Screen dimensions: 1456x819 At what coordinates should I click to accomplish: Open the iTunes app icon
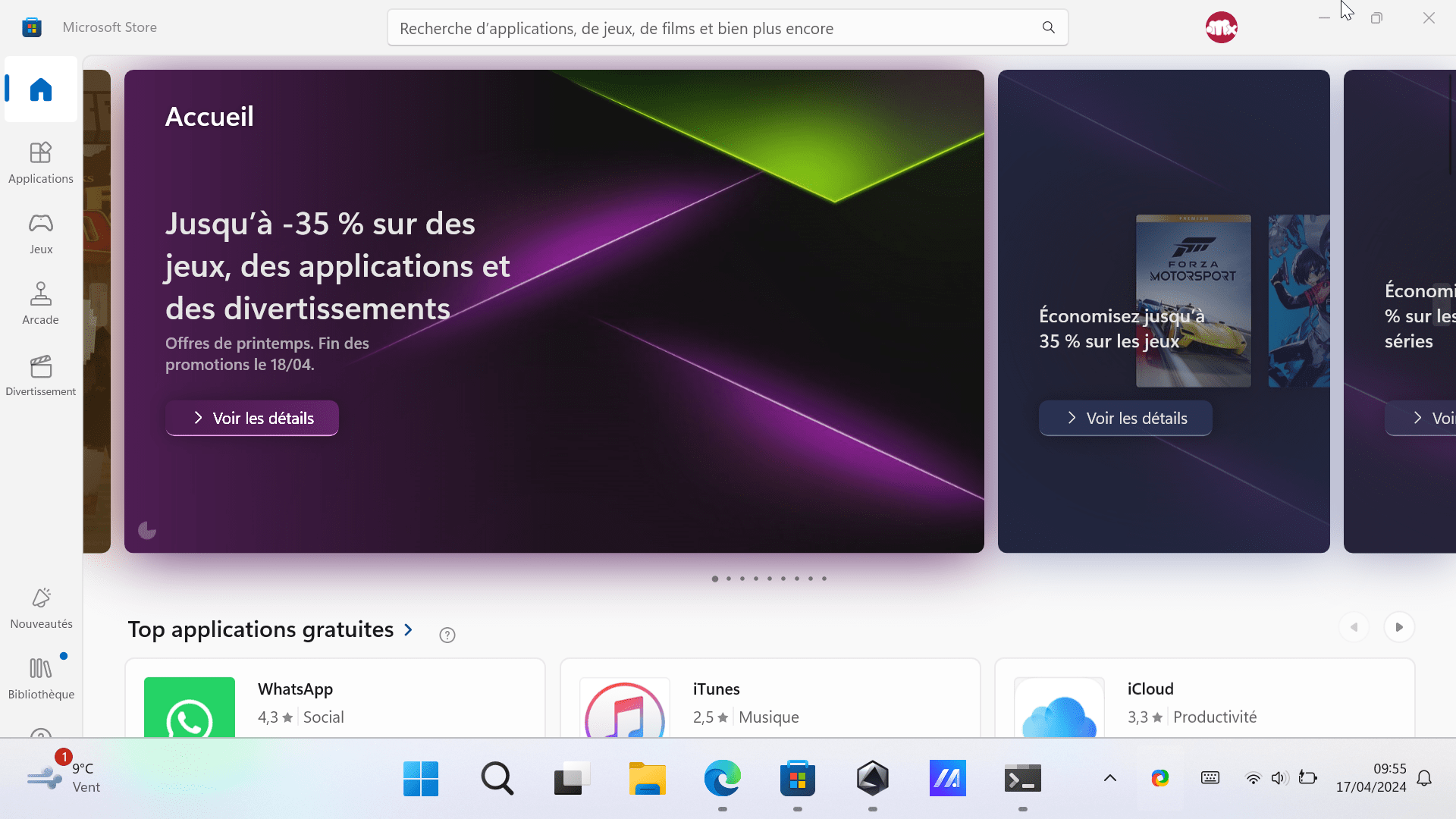pos(625,708)
